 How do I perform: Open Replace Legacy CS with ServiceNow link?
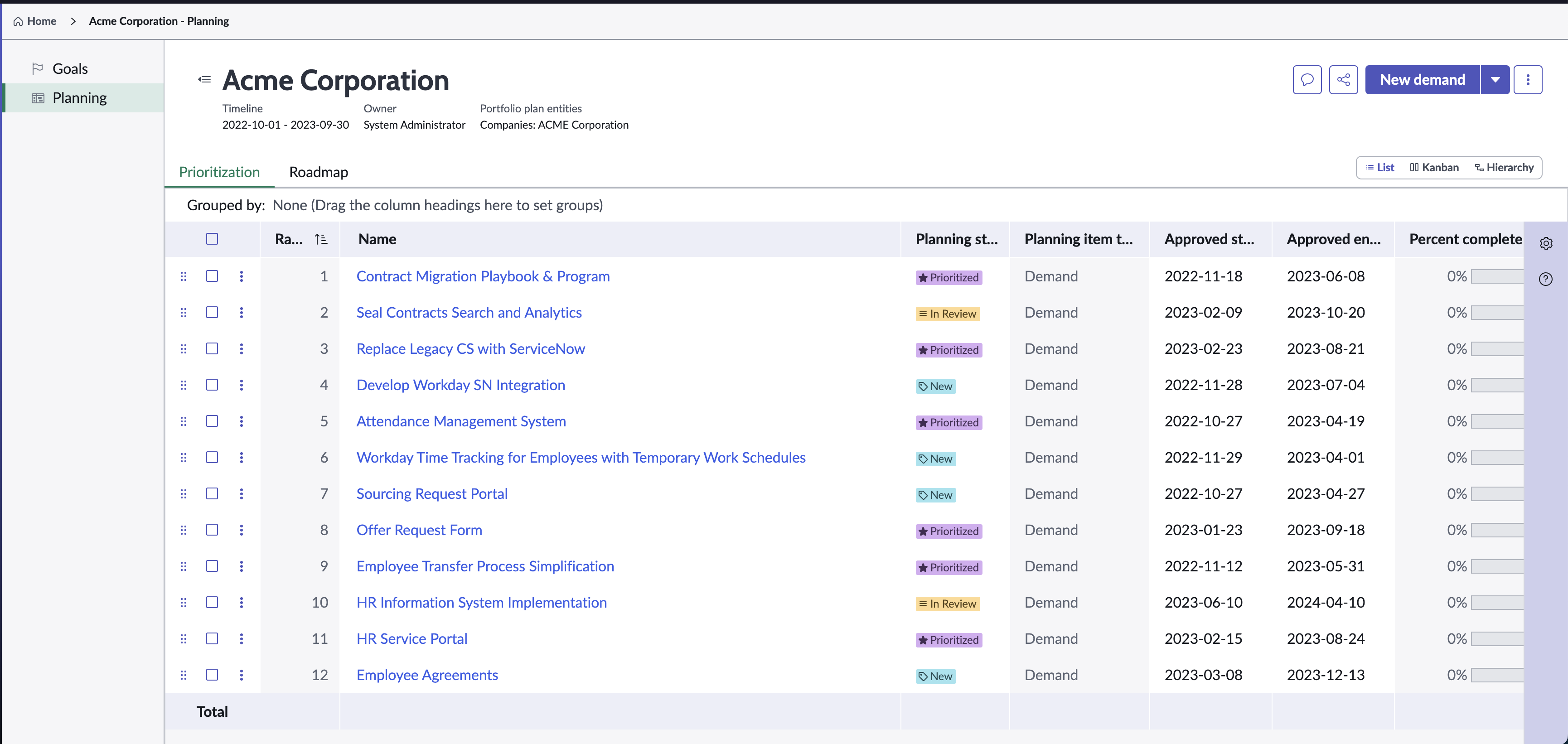pyautogui.click(x=470, y=349)
